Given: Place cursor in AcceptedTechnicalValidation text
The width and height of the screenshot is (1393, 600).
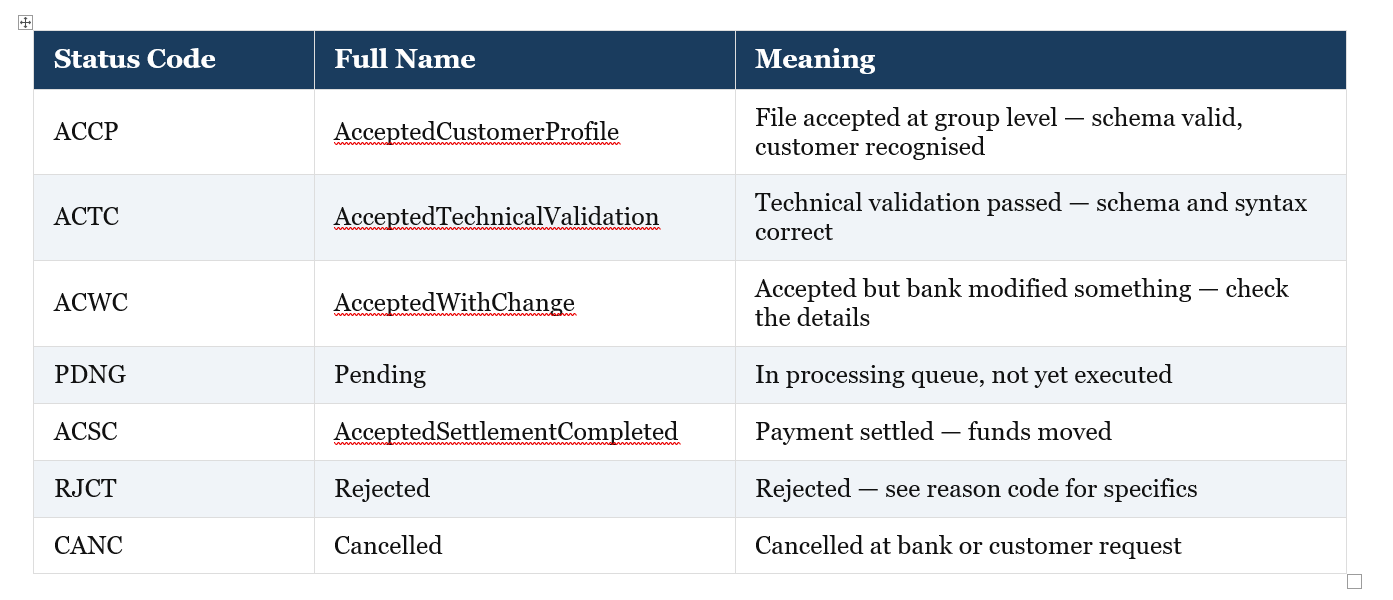Looking at the screenshot, I should 496,217.
